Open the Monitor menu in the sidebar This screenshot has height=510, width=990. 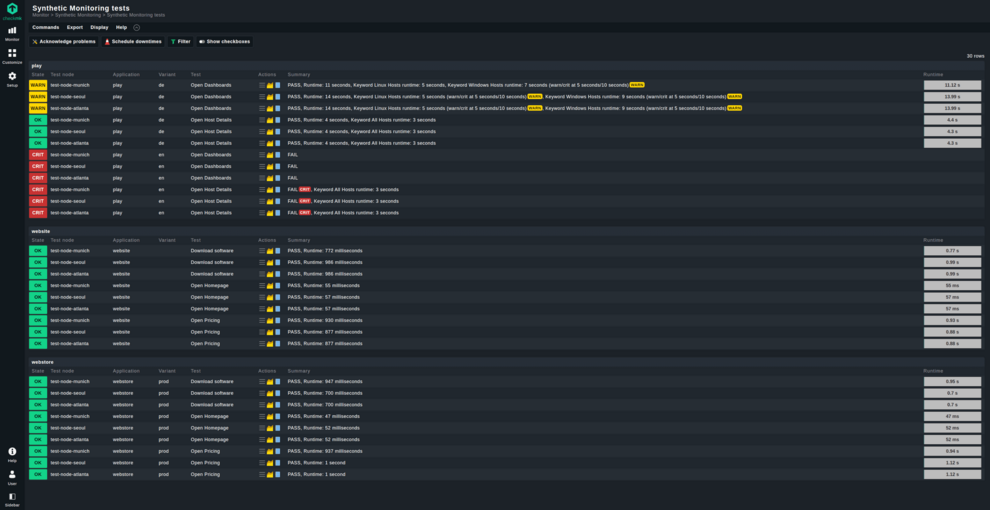12,32
